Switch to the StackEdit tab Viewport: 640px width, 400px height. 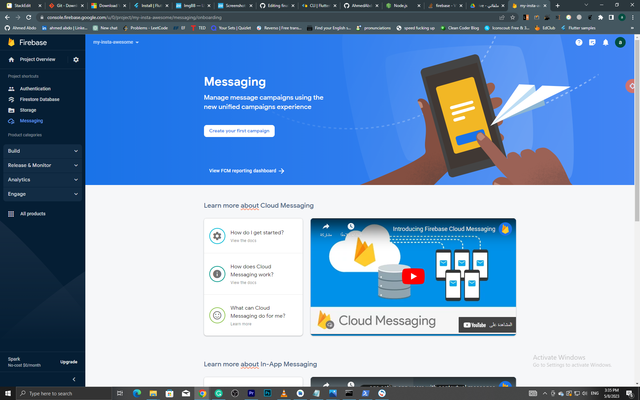(x=24, y=6)
